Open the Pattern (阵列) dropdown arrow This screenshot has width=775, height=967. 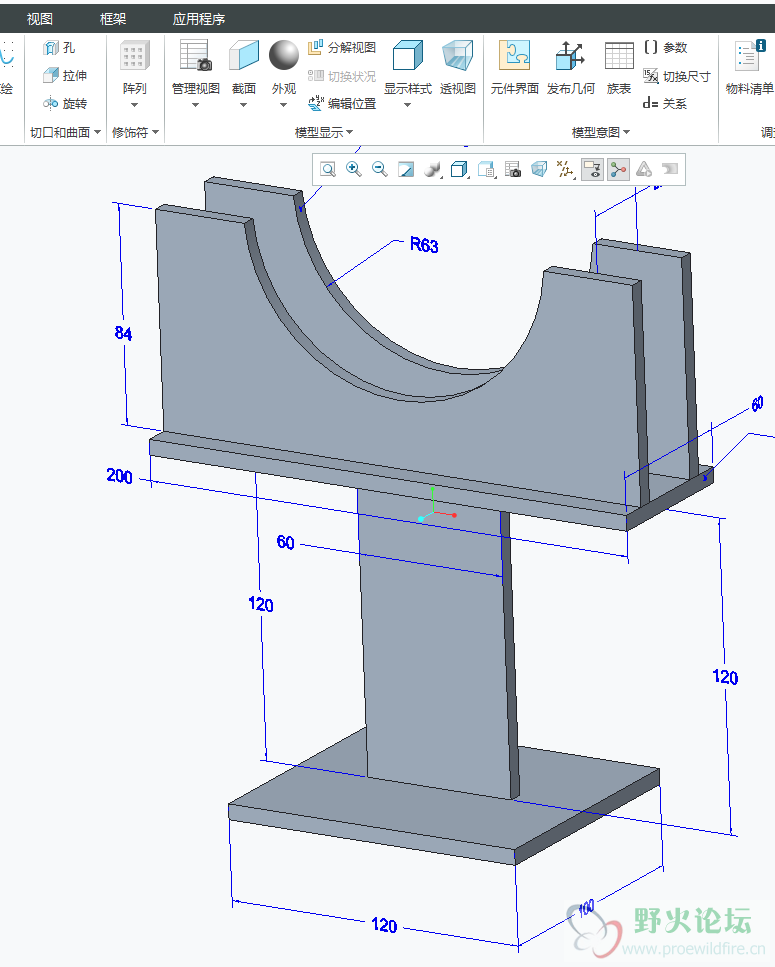tap(134, 105)
